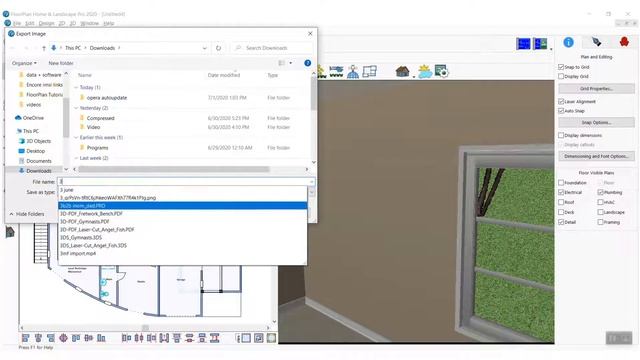Click align bottom icon in bottom toolbar
Screen dimensions: 640x360
(x=101, y=338)
